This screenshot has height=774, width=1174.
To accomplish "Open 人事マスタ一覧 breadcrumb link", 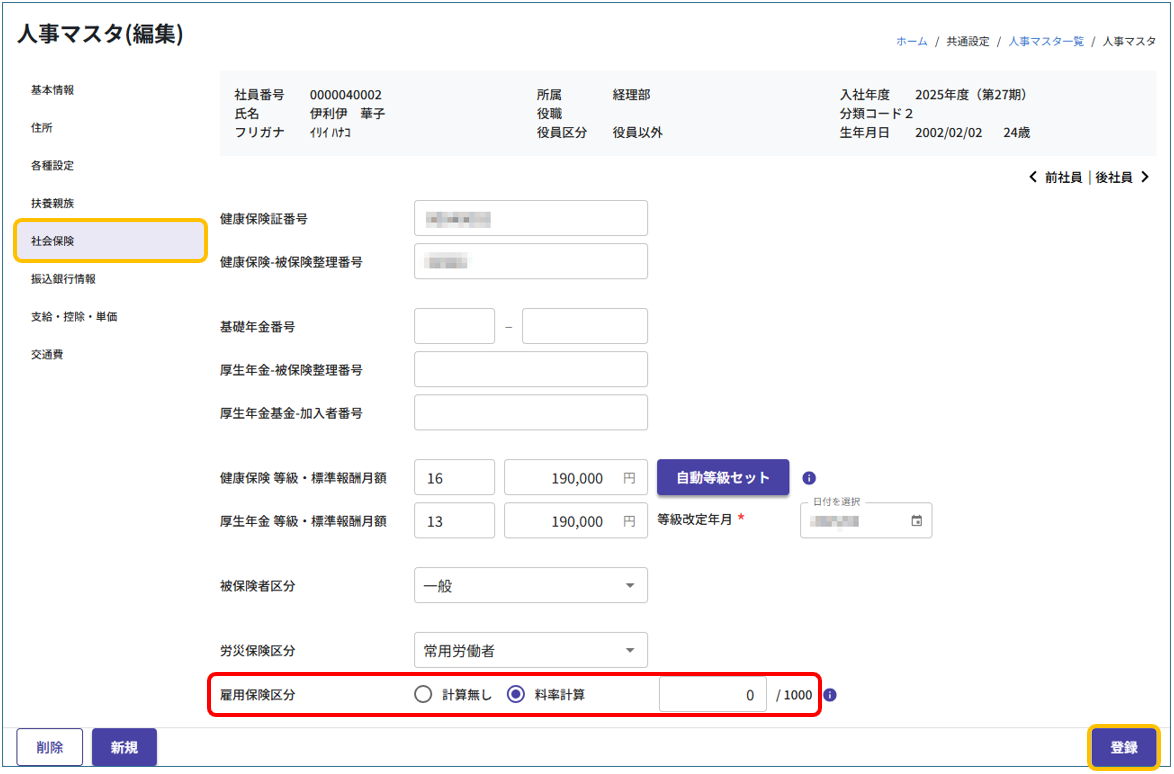I will tap(1046, 41).
